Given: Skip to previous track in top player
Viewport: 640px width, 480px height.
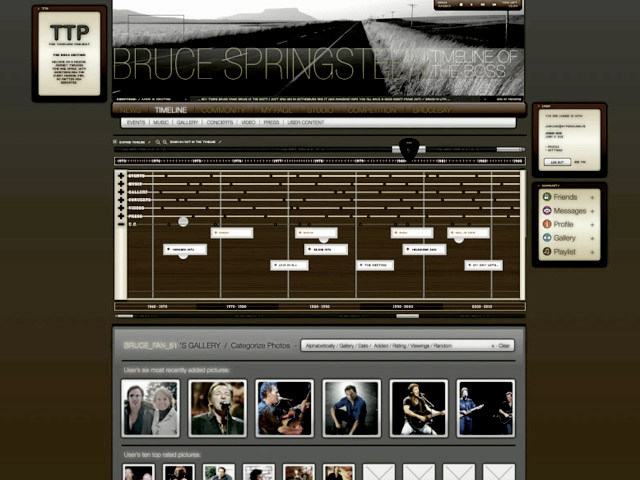Looking at the screenshot, I should [x=483, y=4].
